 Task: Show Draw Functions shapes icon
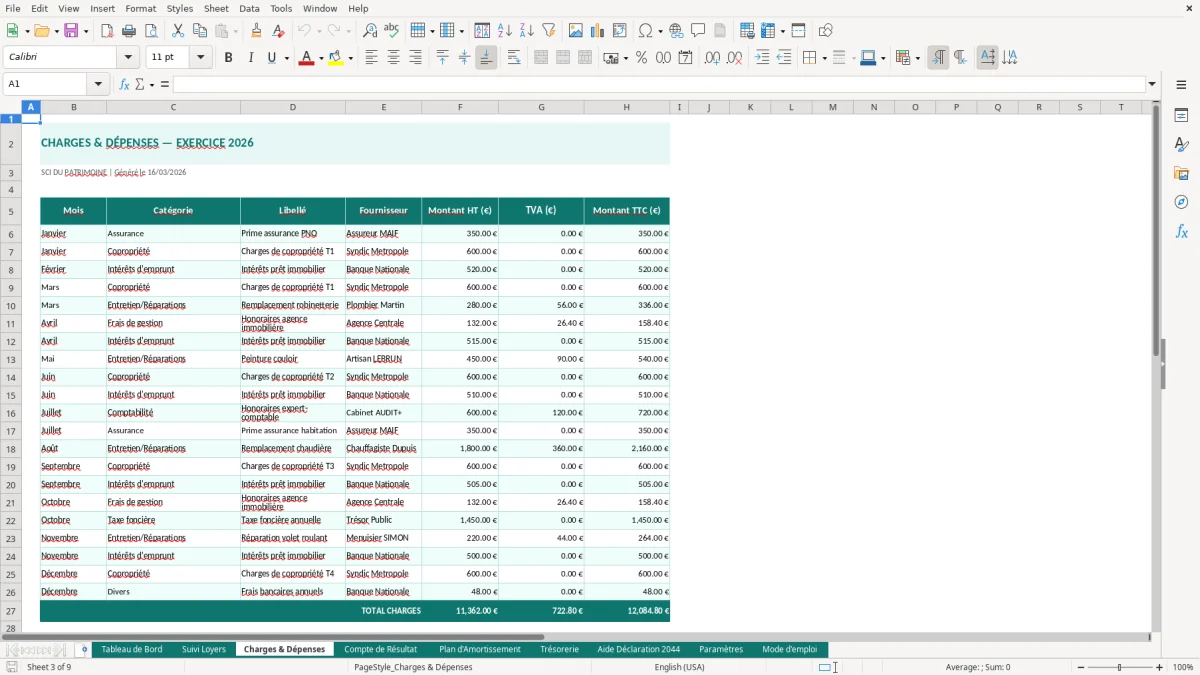(826, 31)
